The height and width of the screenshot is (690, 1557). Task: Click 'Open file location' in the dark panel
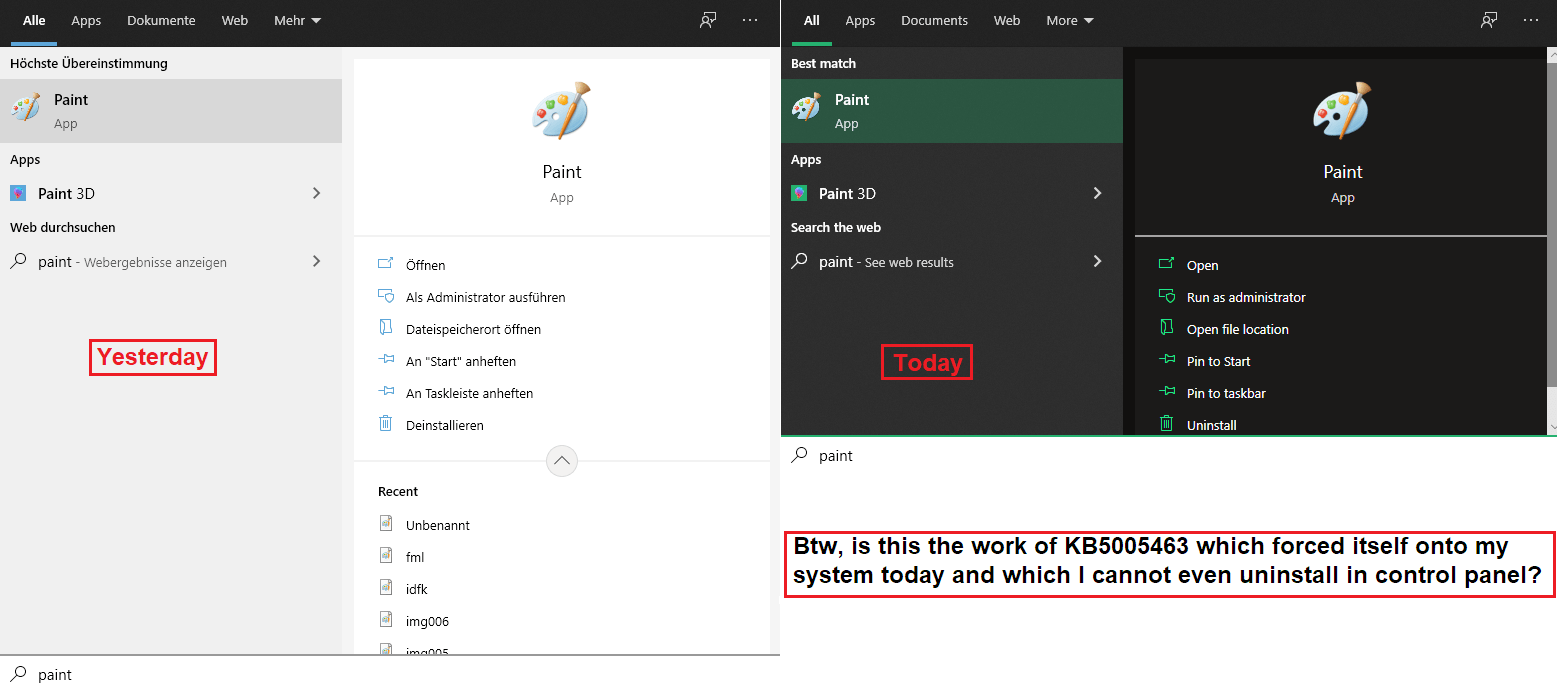tap(1237, 329)
